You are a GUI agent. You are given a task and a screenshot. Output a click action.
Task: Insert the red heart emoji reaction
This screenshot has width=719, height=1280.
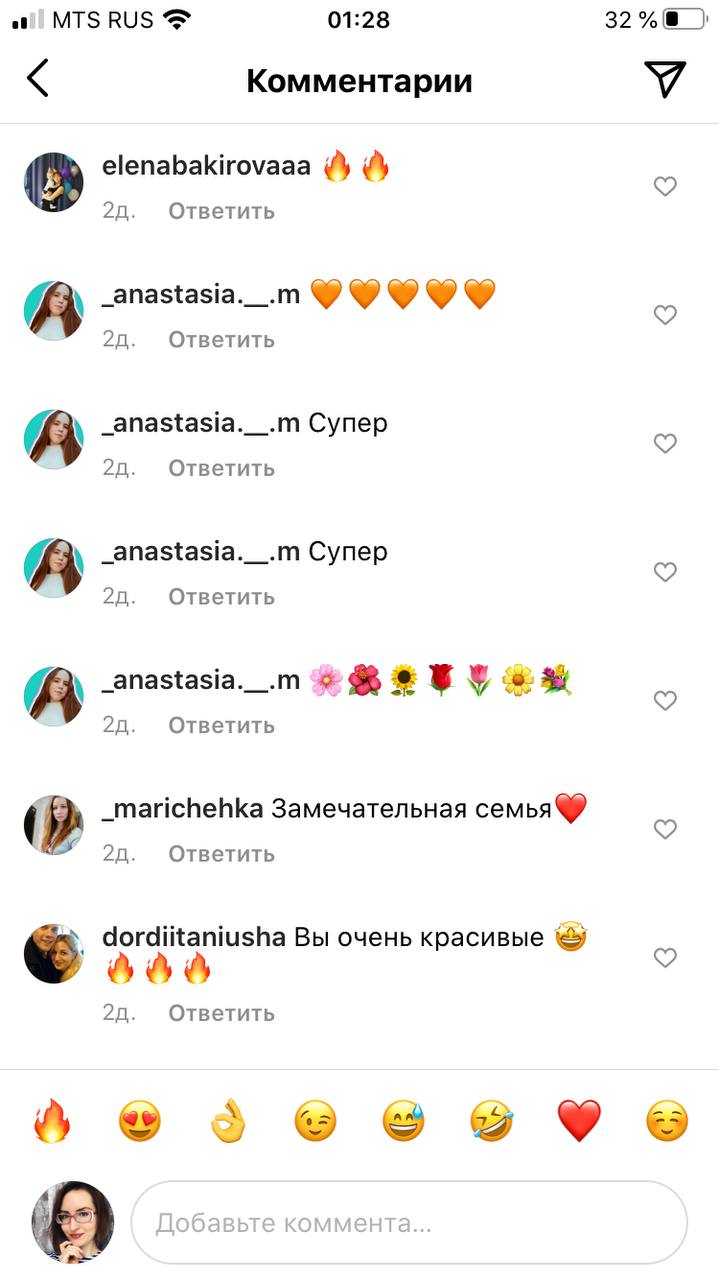[x=579, y=1121]
